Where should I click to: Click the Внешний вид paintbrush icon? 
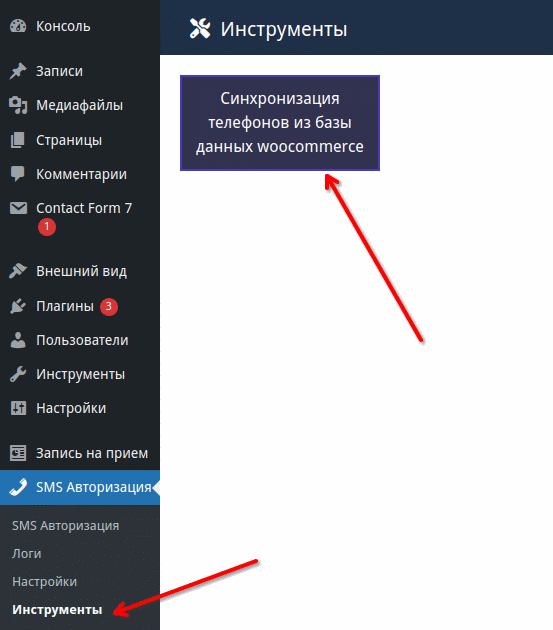tap(18, 271)
